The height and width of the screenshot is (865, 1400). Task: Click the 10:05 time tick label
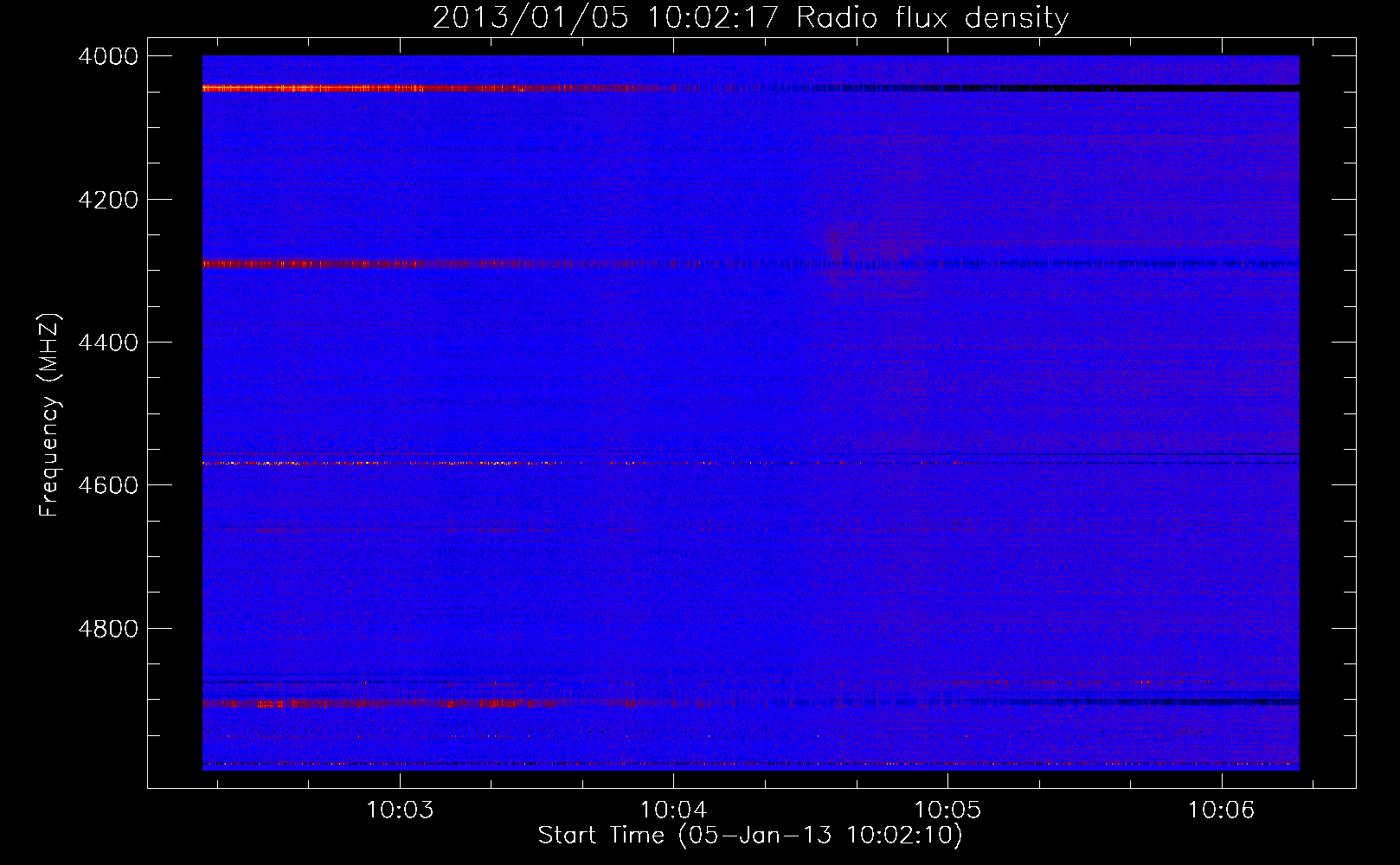(x=947, y=811)
